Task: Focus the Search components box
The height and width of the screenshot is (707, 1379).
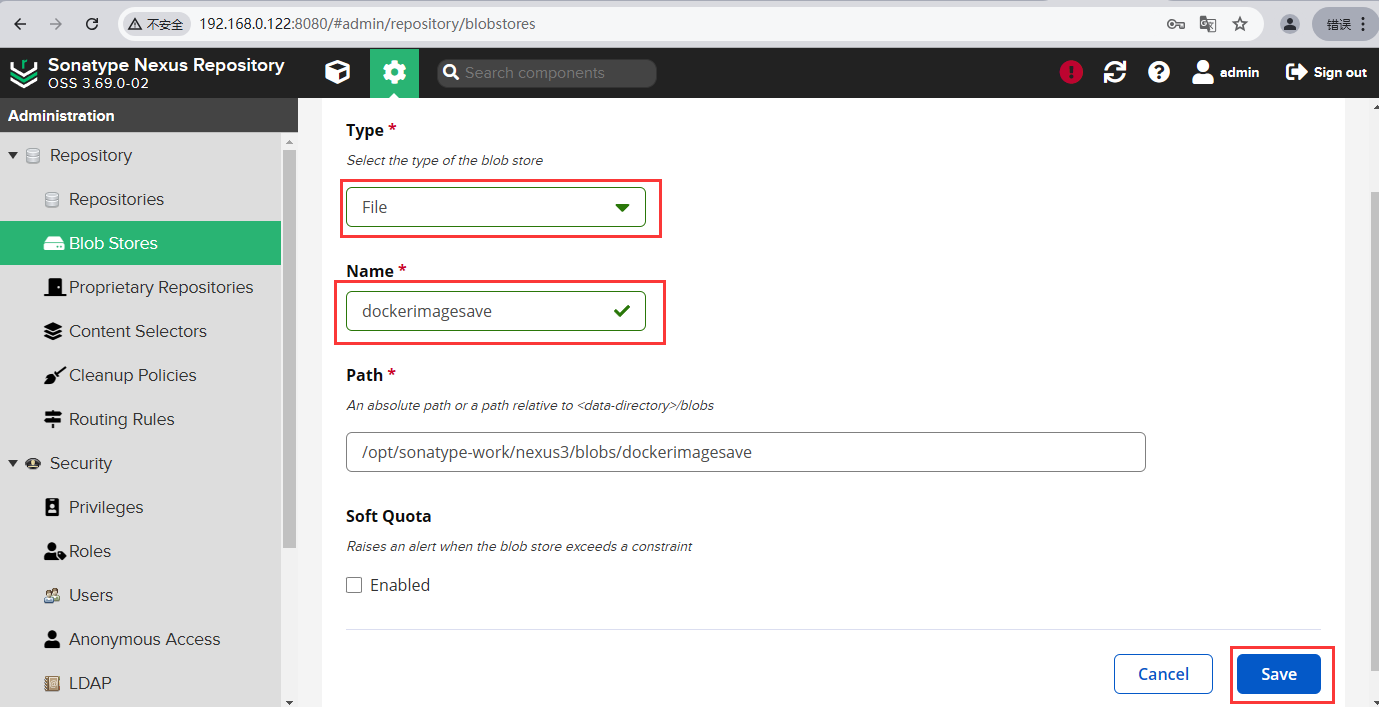Action: point(555,73)
